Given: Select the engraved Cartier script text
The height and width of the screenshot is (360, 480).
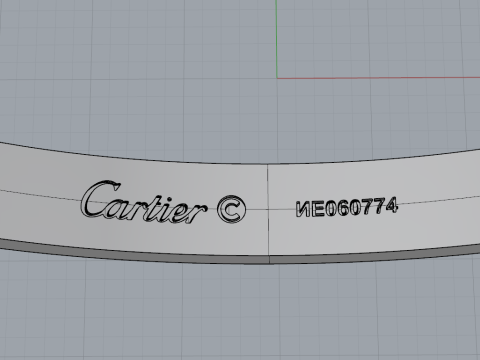Looking at the screenshot, I should point(143,203).
